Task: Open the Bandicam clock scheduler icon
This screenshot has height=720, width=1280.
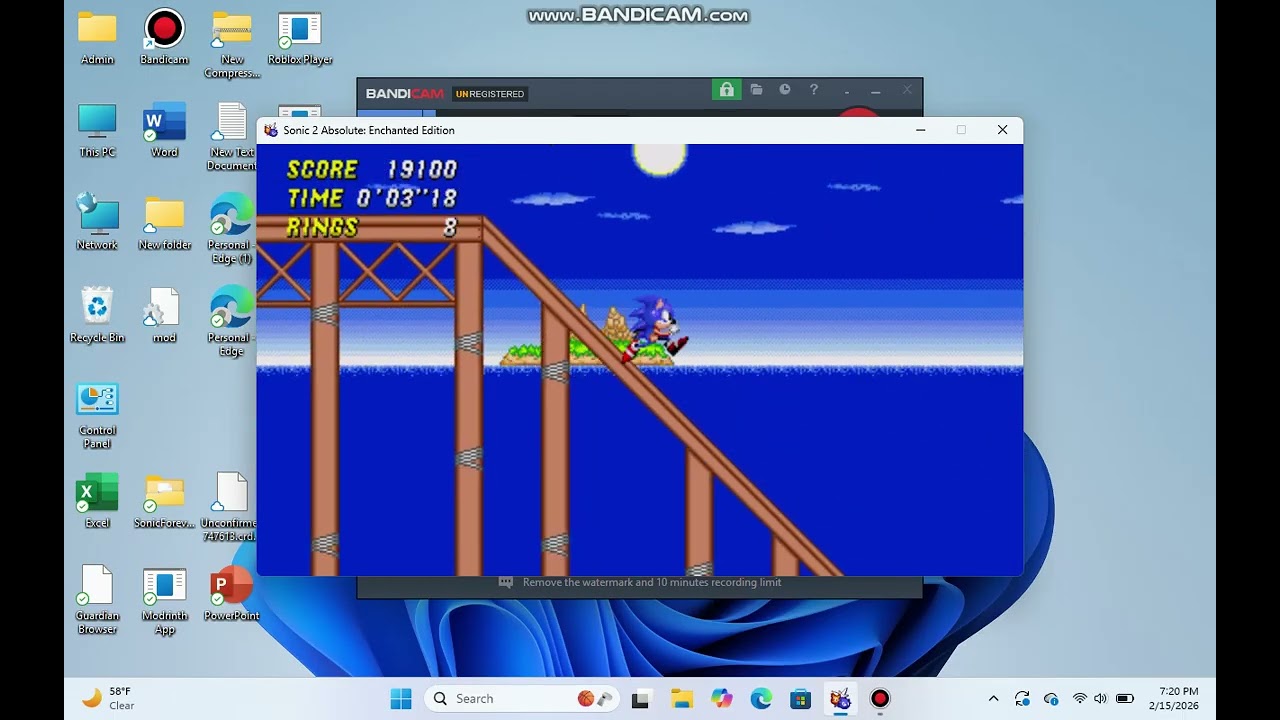Action: 785,90
